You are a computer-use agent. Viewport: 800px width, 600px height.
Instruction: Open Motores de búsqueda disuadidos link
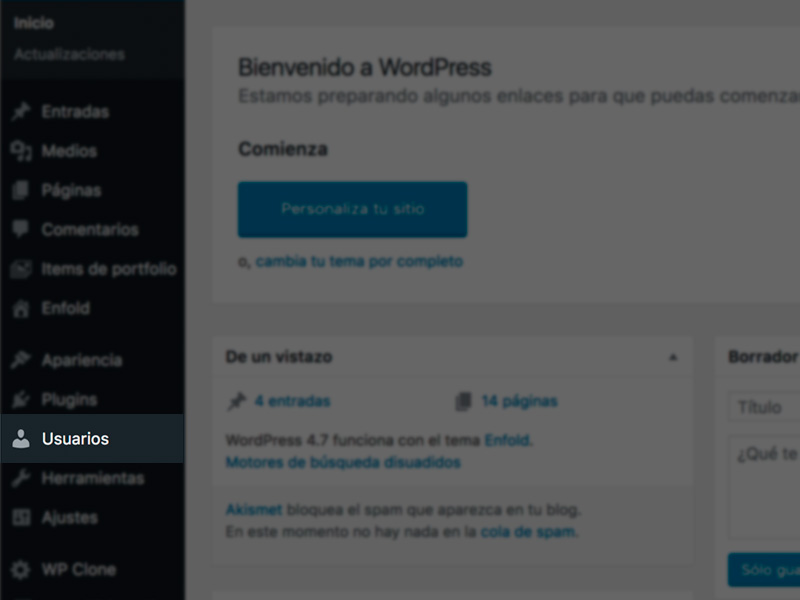coord(343,463)
